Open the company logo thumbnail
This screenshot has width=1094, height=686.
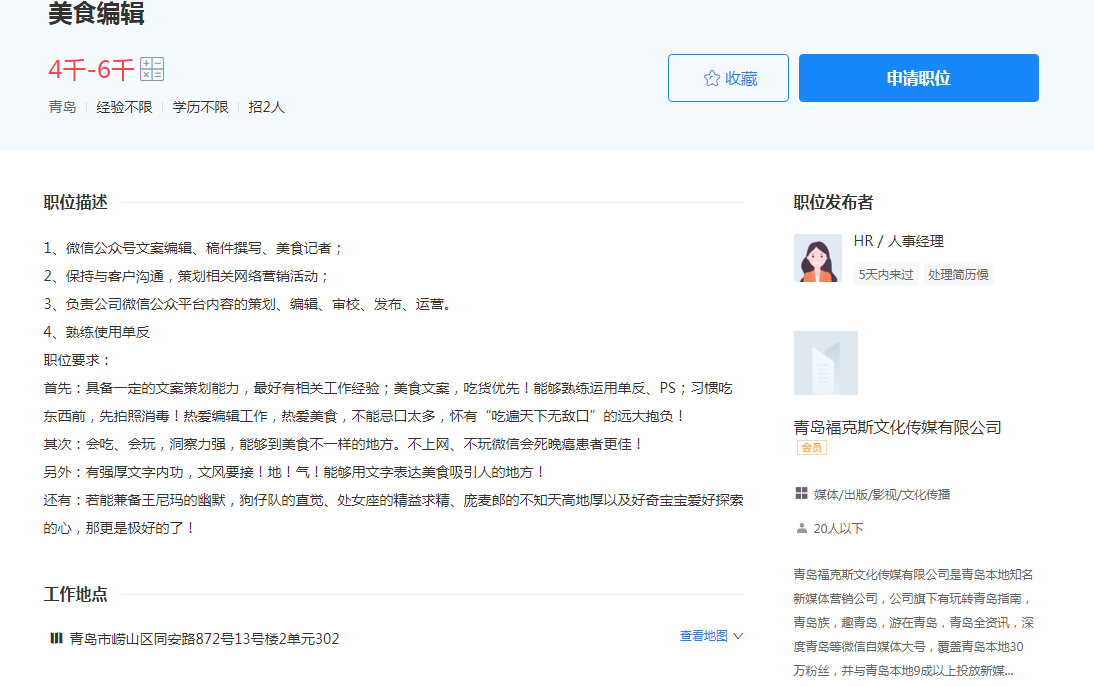[825, 363]
